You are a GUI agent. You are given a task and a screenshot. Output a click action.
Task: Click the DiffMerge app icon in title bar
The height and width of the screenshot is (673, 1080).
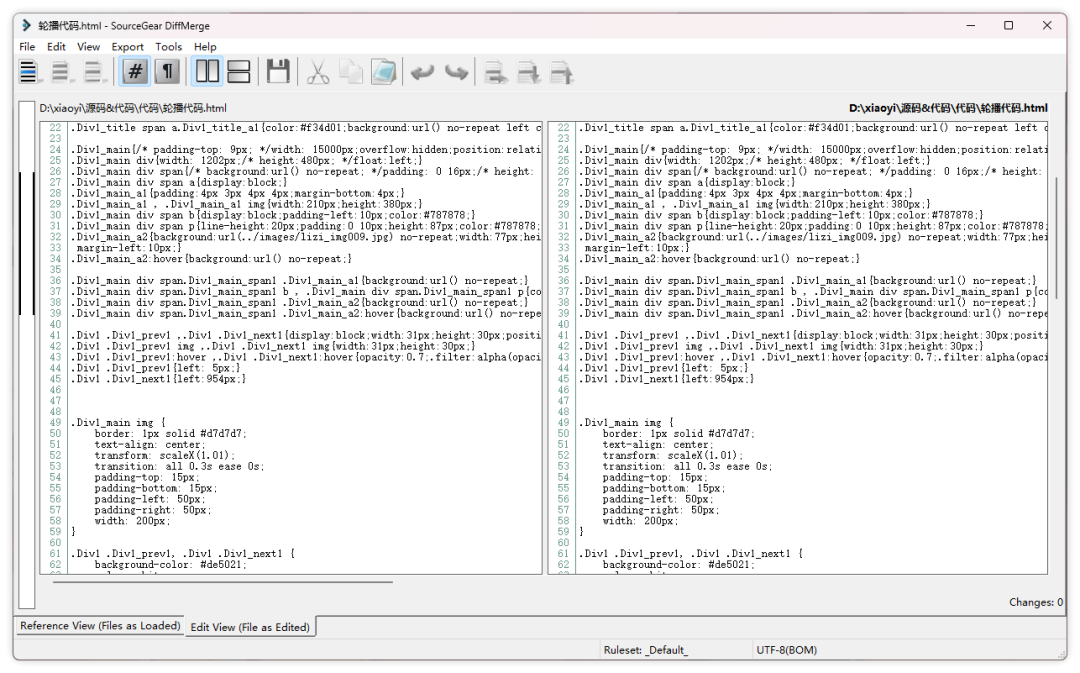coord(26,25)
